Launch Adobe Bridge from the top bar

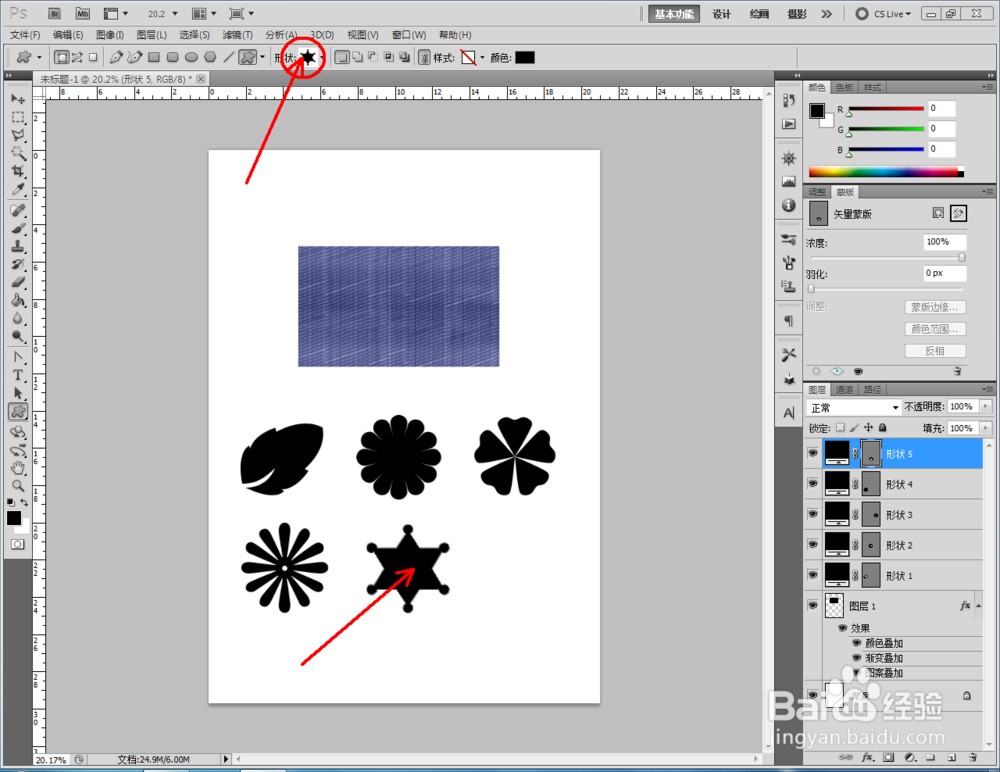[x=55, y=13]
